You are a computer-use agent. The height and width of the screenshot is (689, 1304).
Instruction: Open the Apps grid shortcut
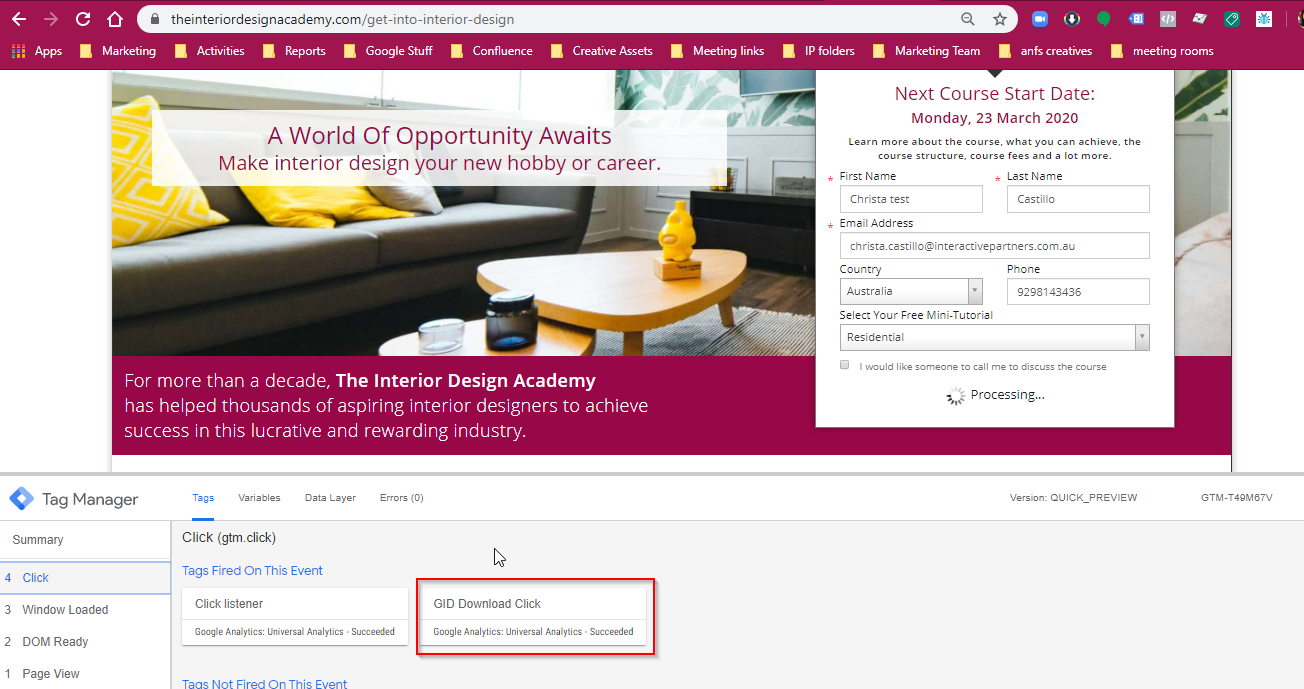point(37,51)
